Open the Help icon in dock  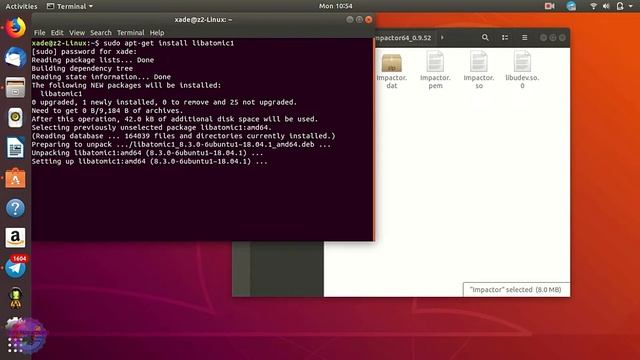click(x=16, y=208)
